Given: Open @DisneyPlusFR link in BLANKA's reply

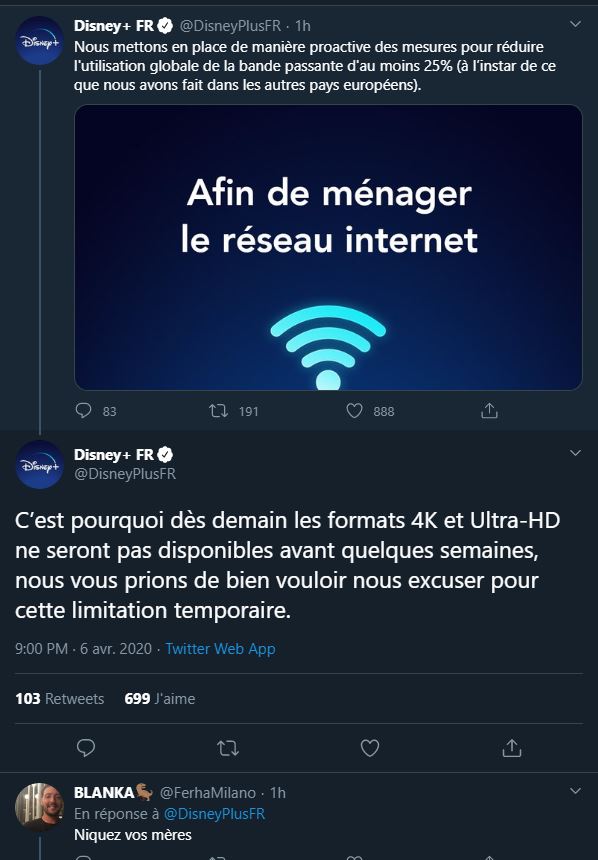Looking at the screenshot, I should [x=215, y=814].
